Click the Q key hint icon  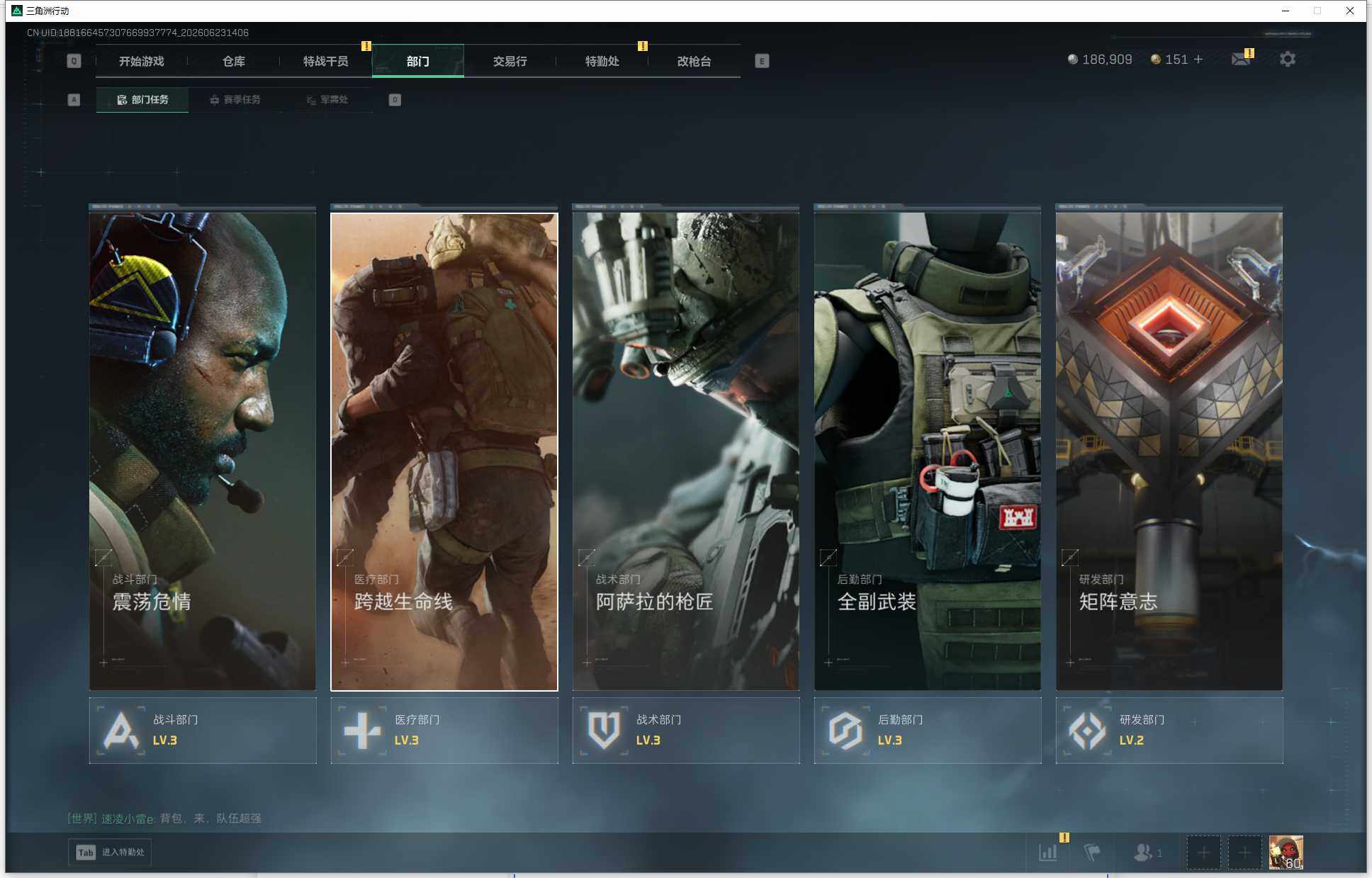click(x=74, y=61)
